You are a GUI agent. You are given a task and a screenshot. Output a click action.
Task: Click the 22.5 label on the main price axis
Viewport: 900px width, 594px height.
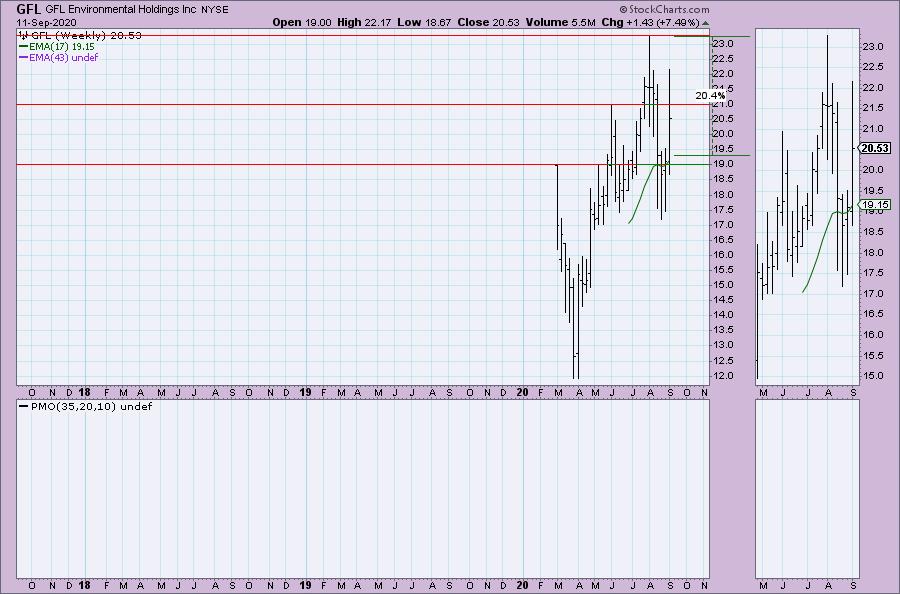(722, 59)
